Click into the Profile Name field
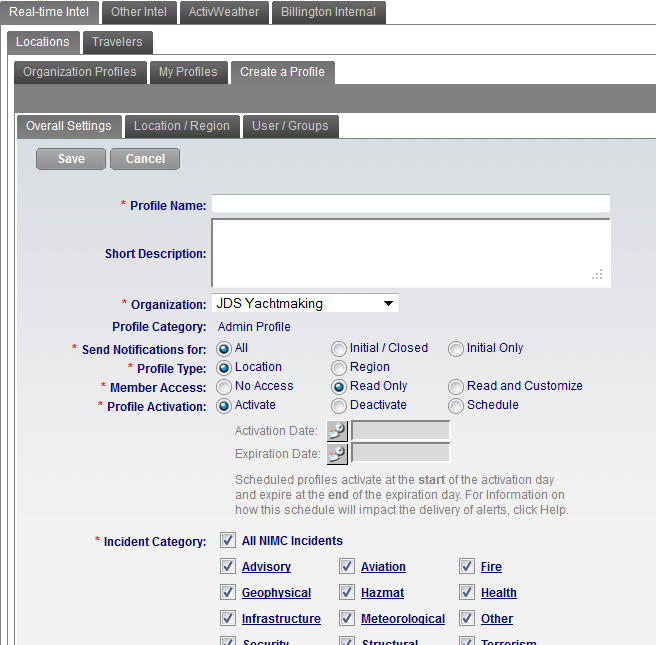This screenshot has height=645, width=656. coord(410,205)
